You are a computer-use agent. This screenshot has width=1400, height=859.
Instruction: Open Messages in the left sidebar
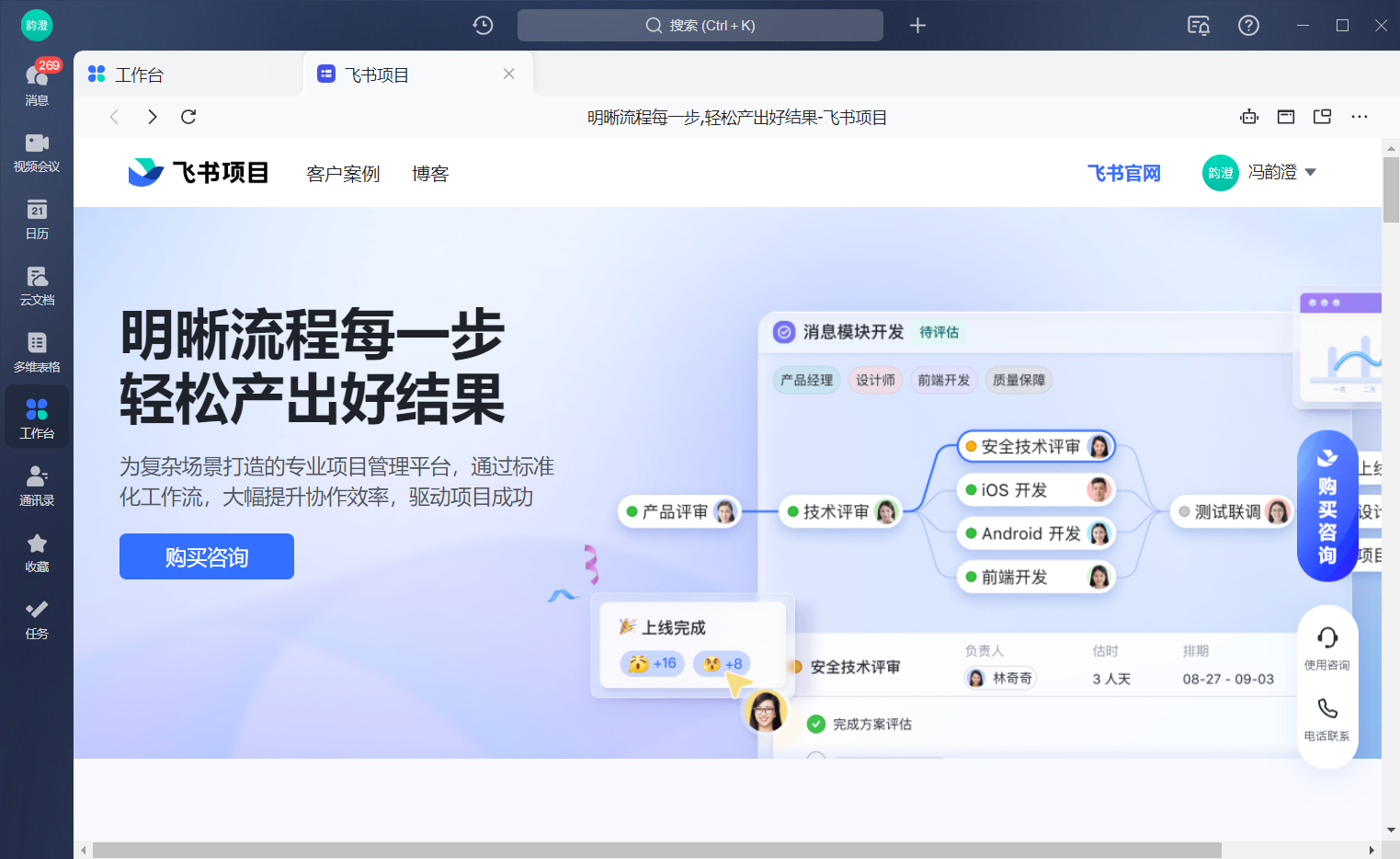[37, 83]
